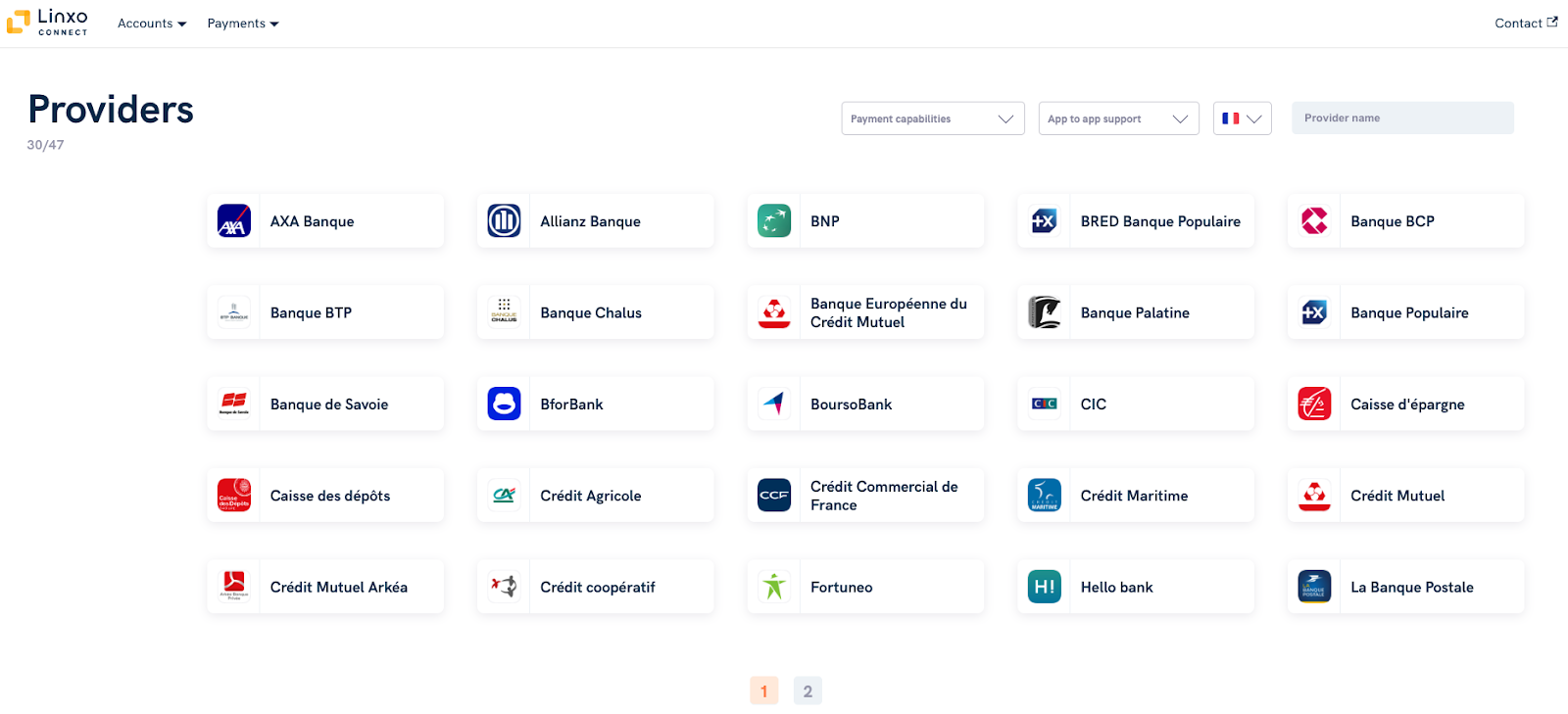Click the Crédit Agricole logo icon
1568x714 pixels.
tap(504, 496)
